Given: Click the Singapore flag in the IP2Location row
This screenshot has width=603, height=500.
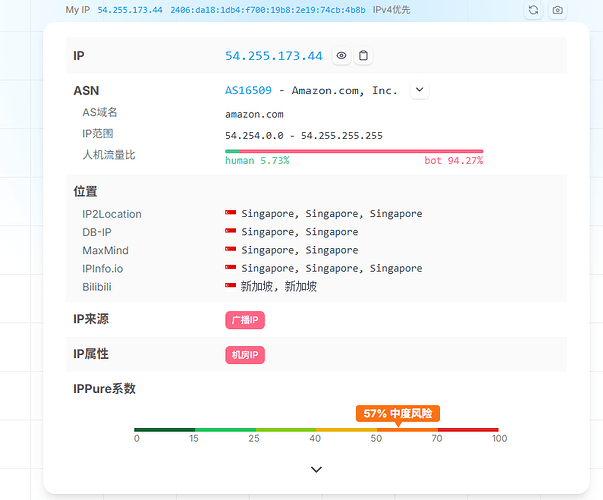Looking at the screenshot, I should pos(231,212).
